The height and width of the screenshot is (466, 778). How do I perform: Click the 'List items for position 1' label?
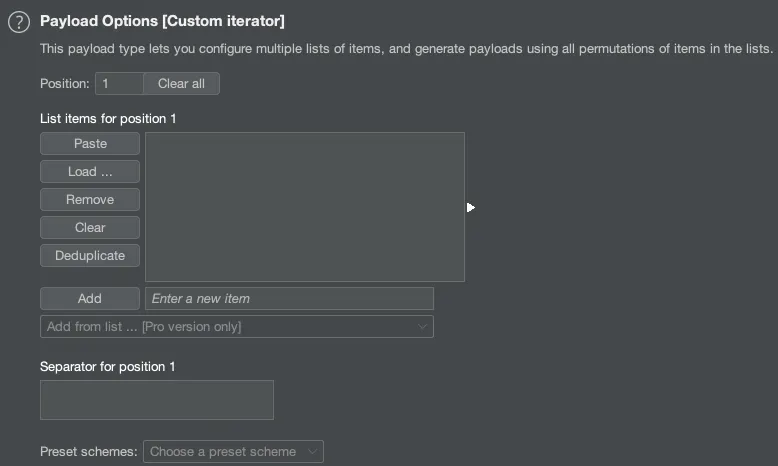coord(108,119)
